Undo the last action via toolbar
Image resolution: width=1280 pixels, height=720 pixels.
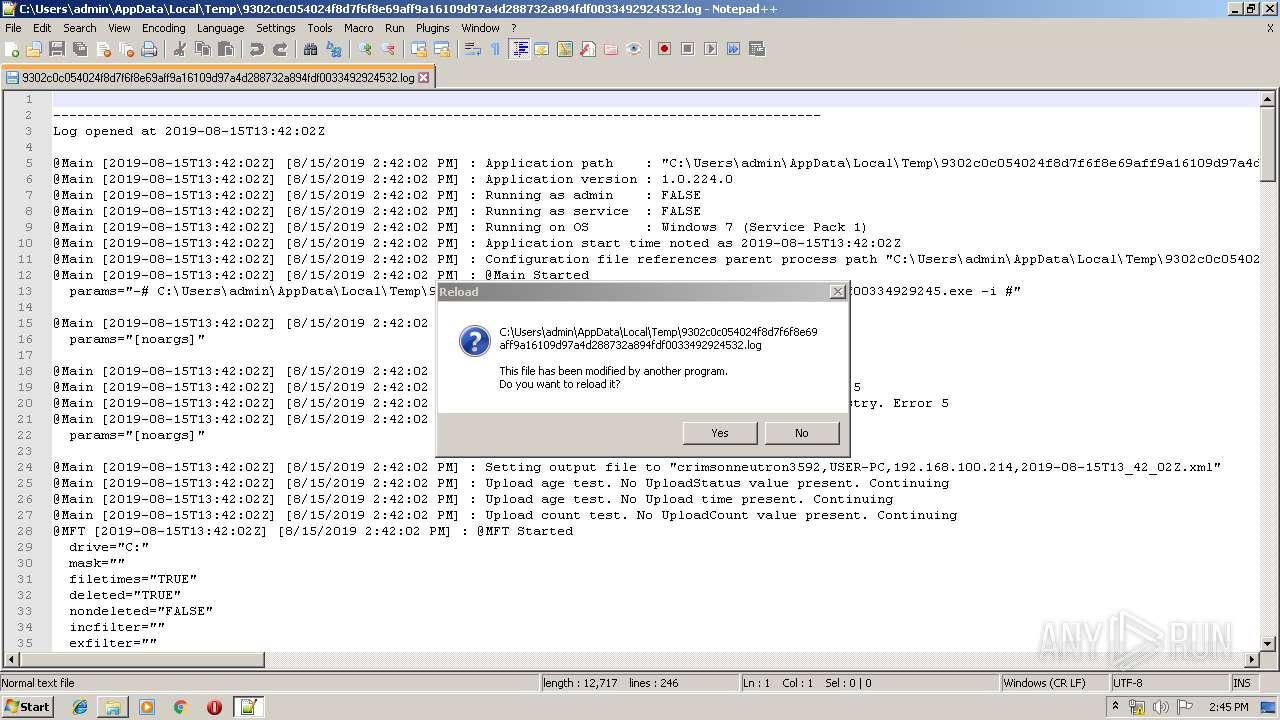[257, 49]
